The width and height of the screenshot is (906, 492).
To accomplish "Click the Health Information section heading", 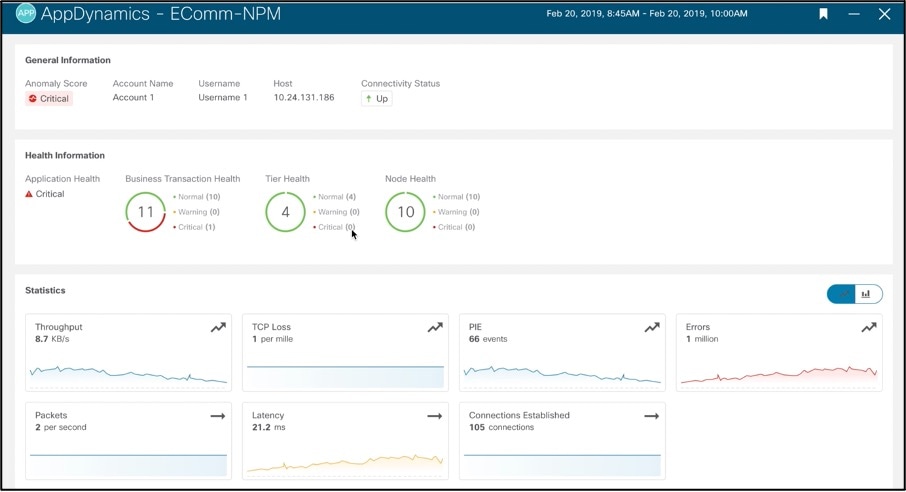I will 65,155.
